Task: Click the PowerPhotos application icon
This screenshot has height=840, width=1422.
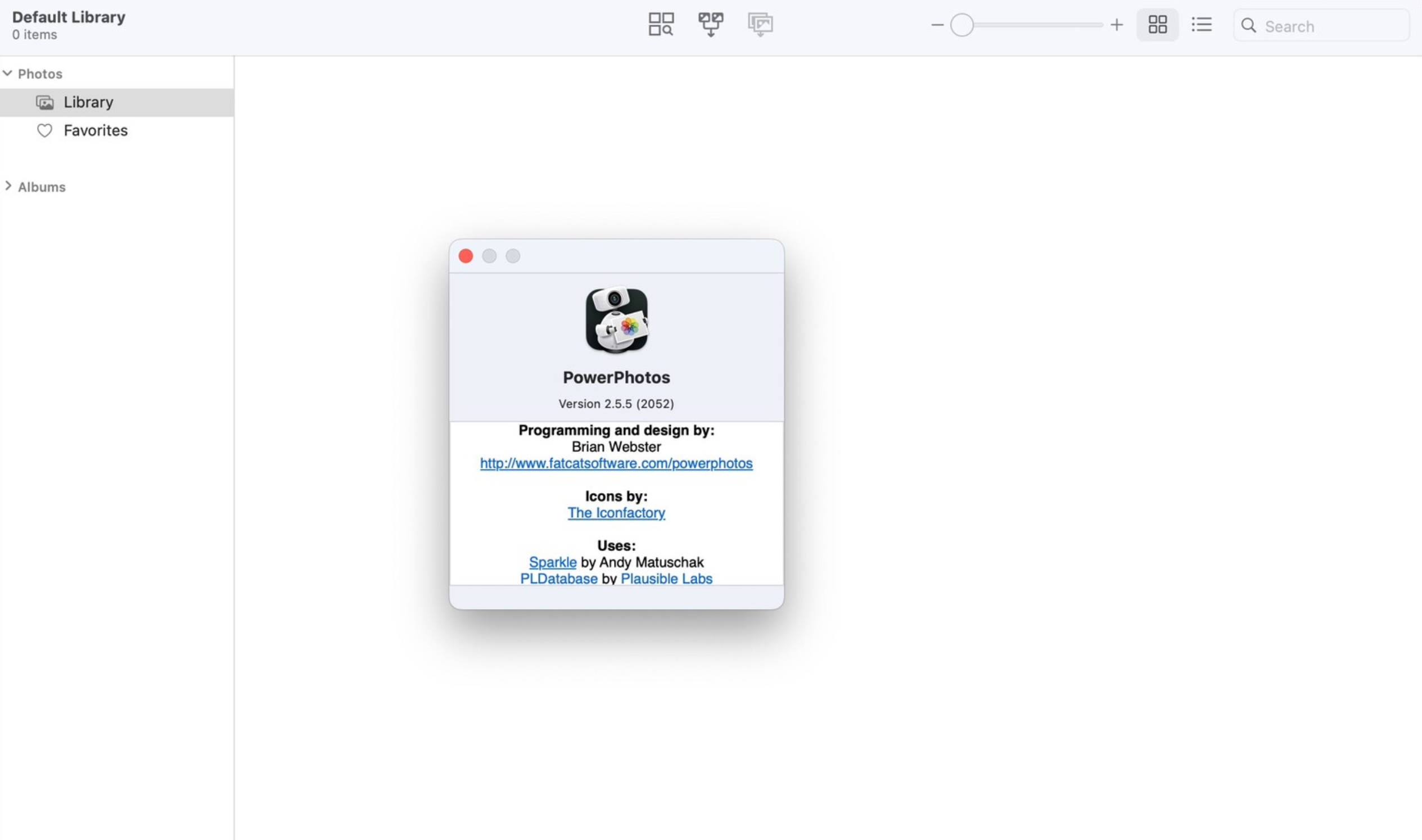Action: tap(616, 320)
